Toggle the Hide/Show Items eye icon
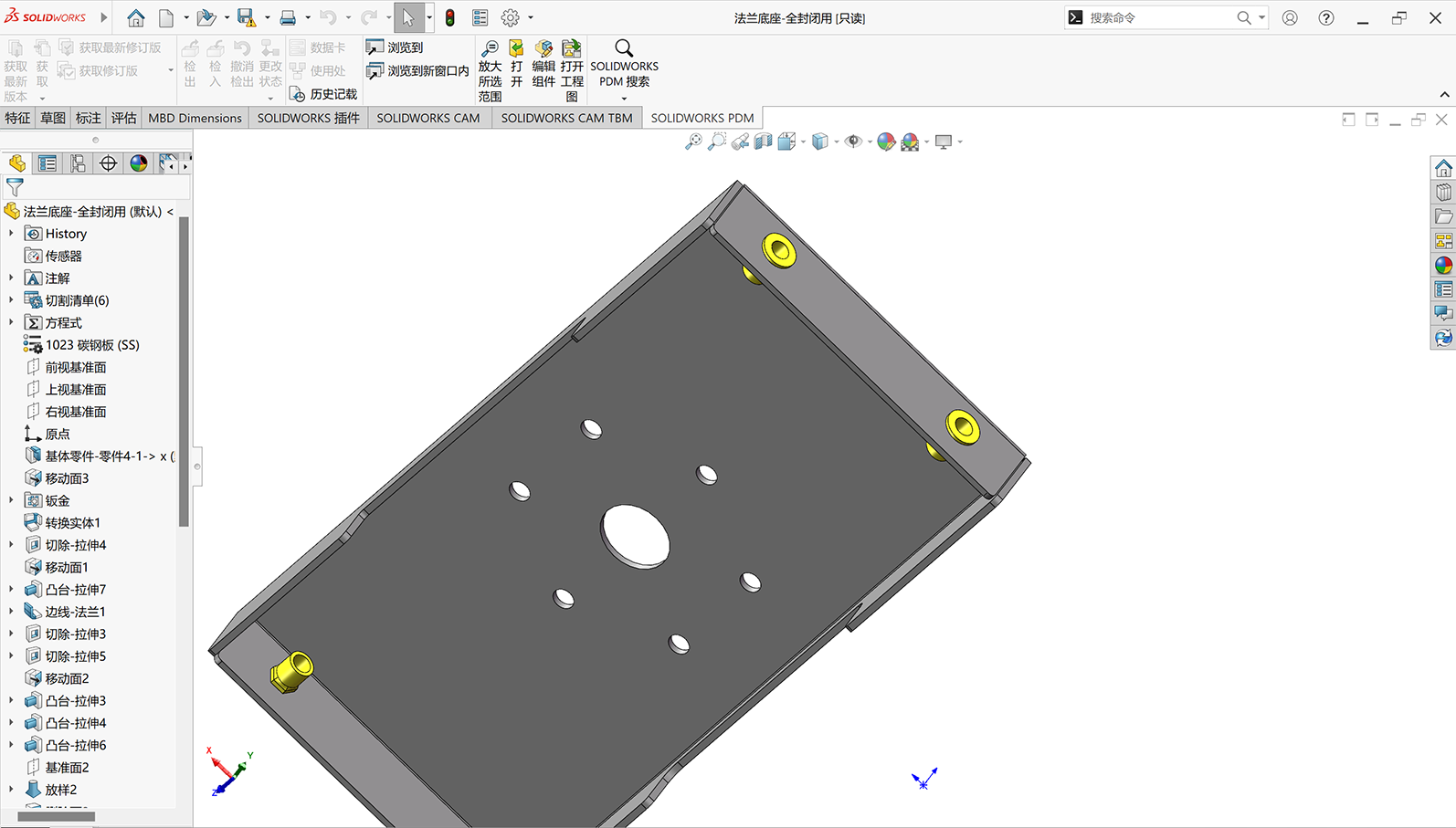 (x=853, y=141)
